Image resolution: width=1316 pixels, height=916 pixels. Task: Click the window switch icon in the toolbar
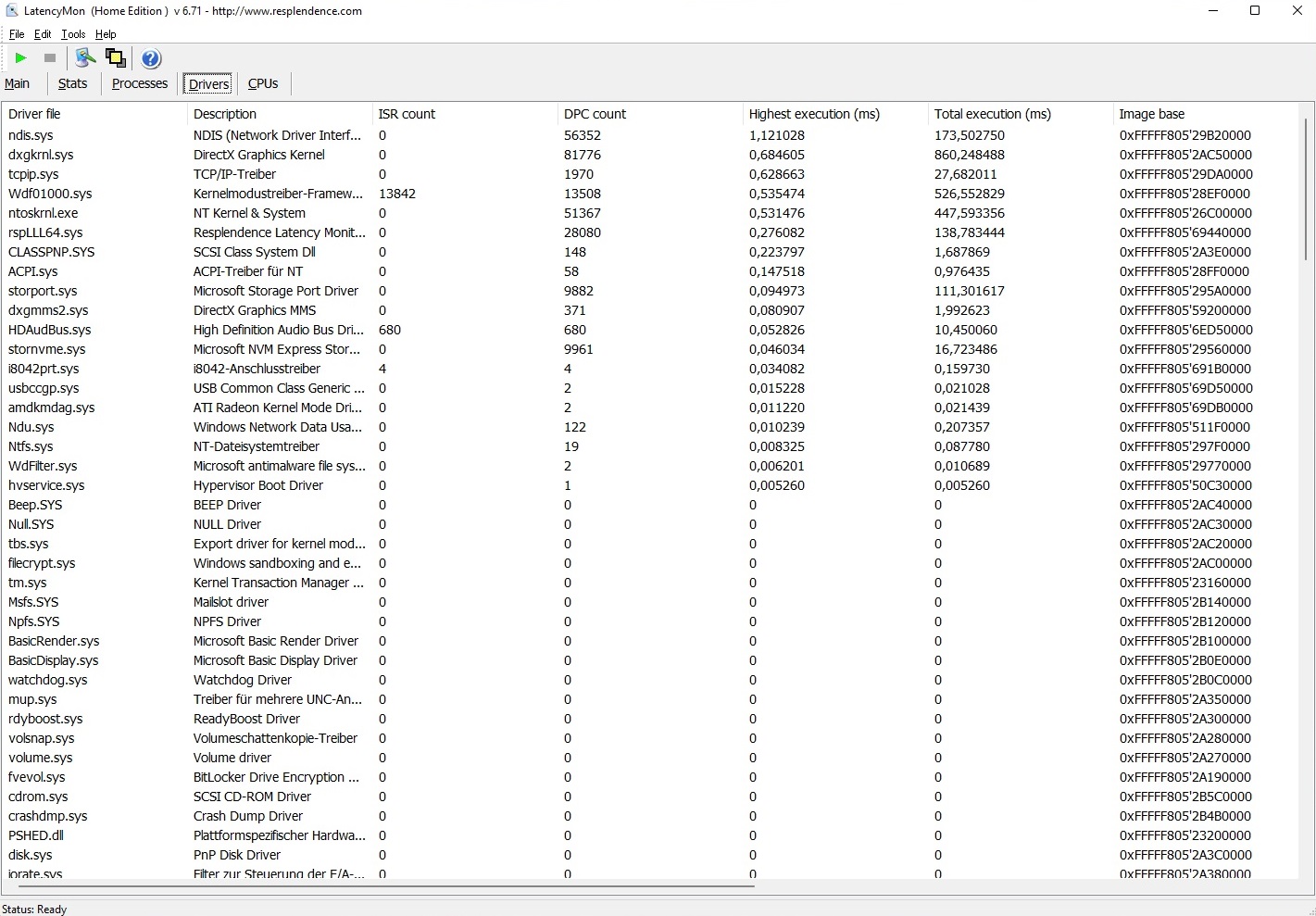coord(116,58)
